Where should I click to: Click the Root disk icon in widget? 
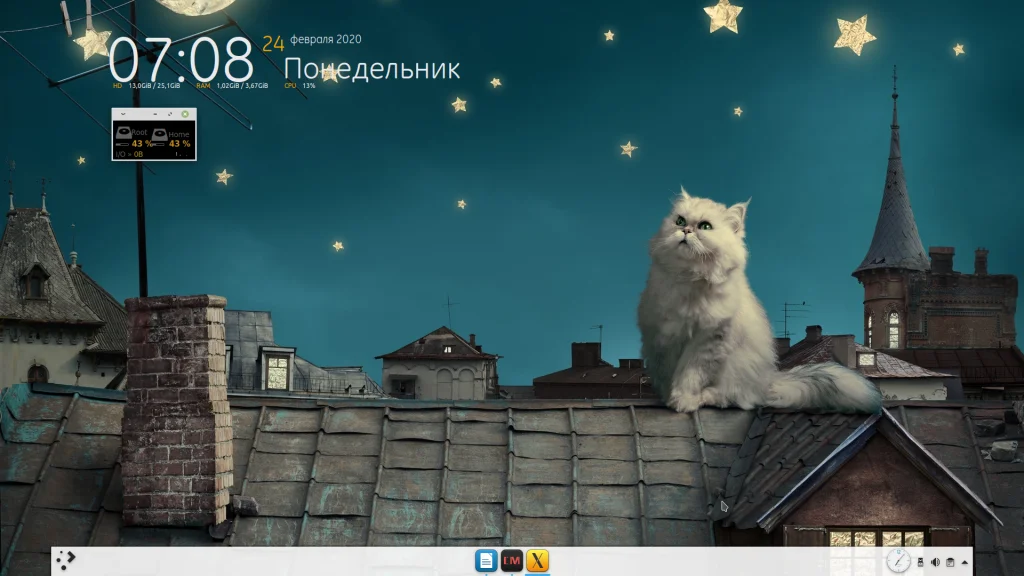124,132
